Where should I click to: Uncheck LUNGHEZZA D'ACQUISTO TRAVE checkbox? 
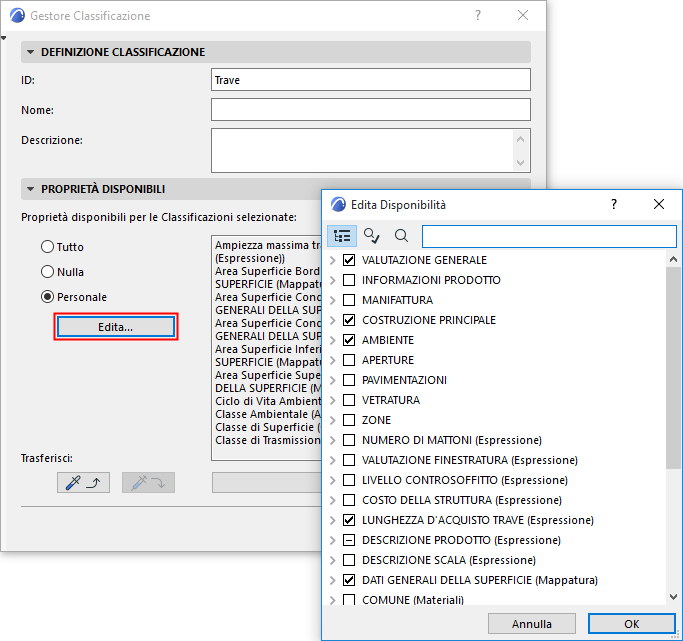[x=349, y=520]
